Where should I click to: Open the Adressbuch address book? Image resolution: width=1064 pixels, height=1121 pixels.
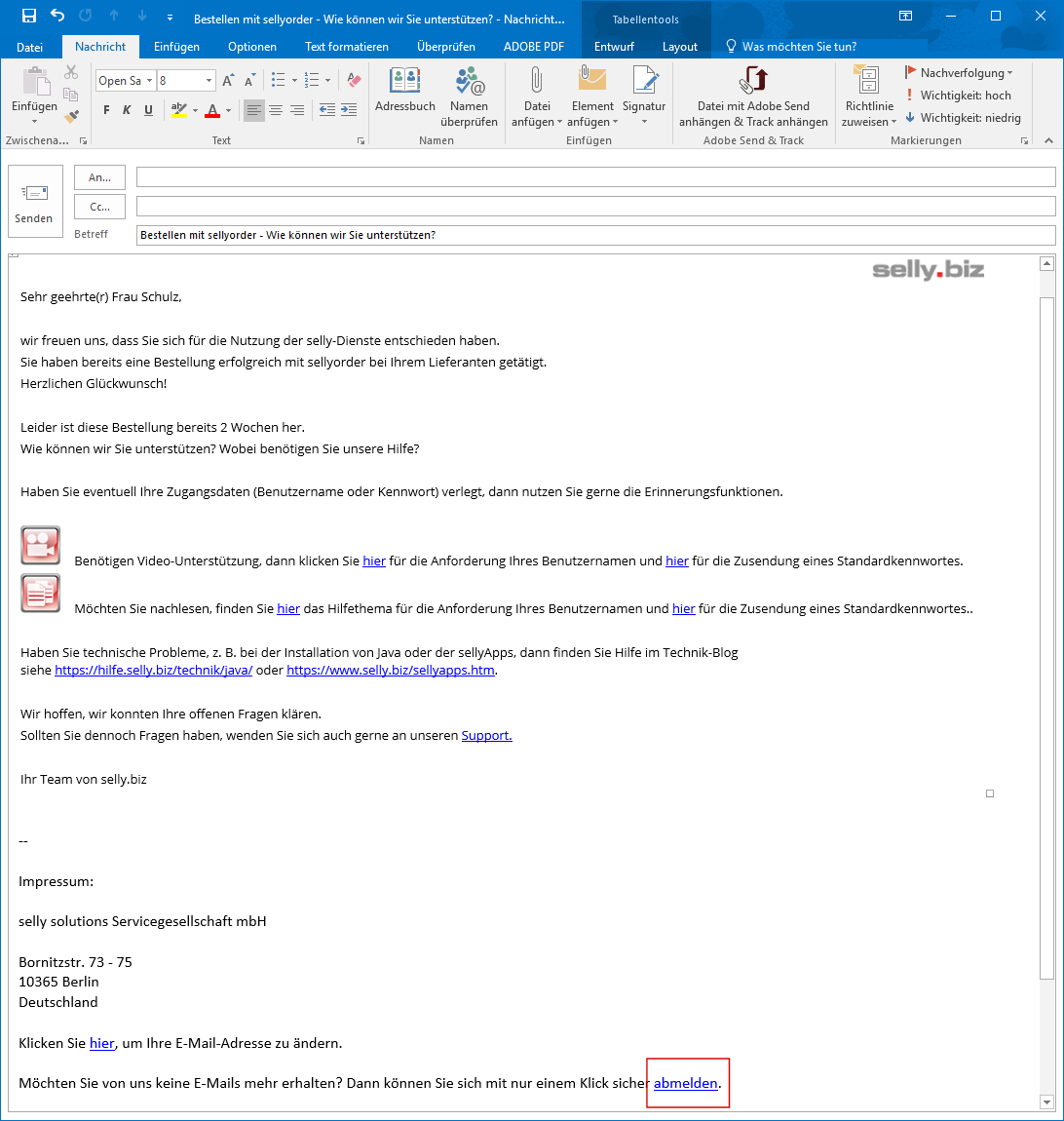coord(405,90)
